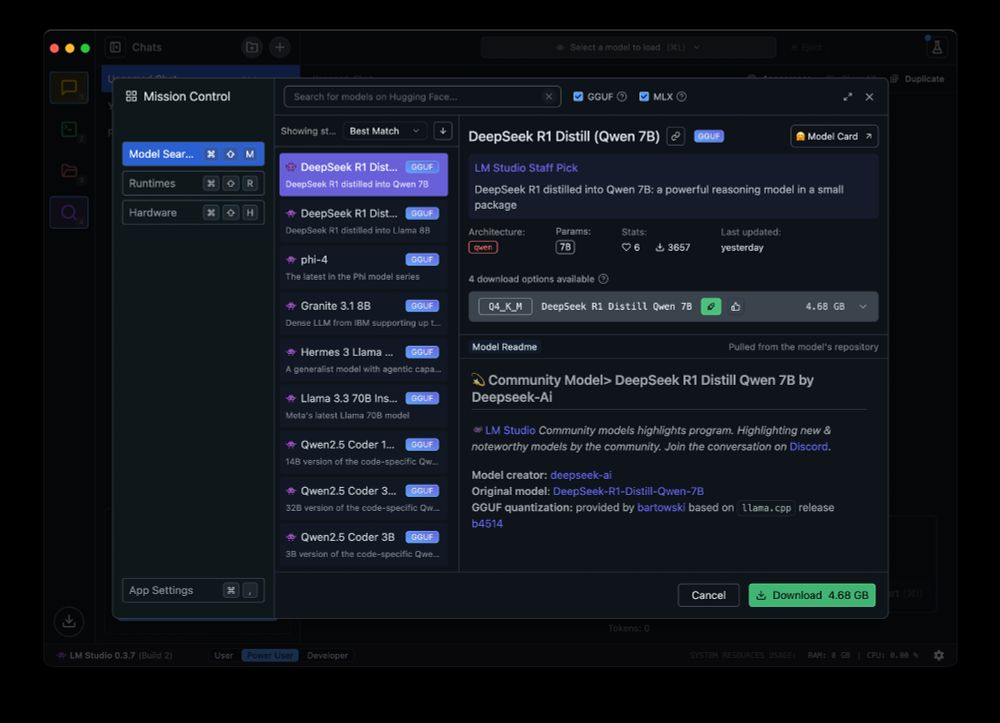Select the Runtimes tab
Screen dimensions: 1000x723
(193, 184)
